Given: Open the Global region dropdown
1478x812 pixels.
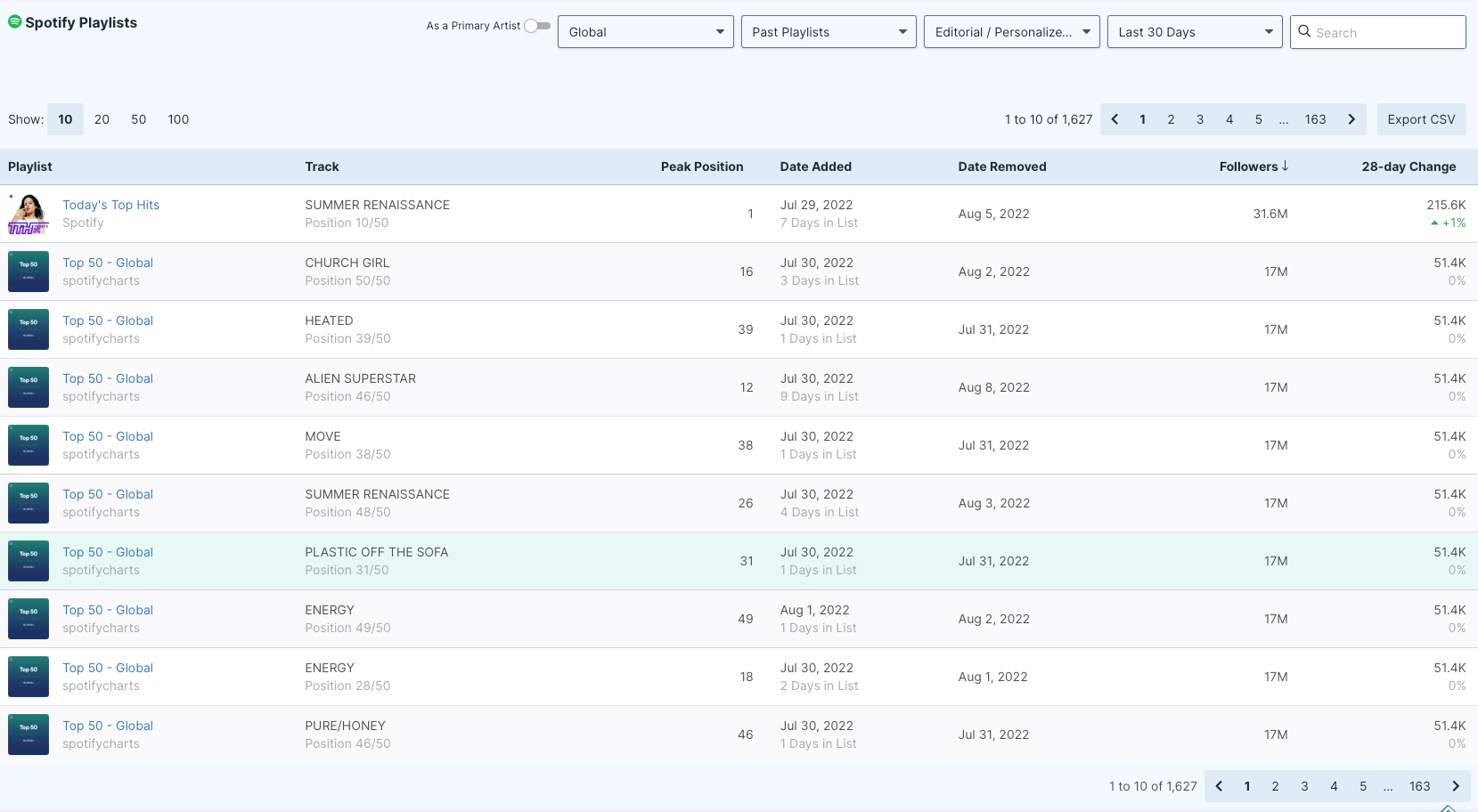Looking at the screenshot, I should click(645, 32).
